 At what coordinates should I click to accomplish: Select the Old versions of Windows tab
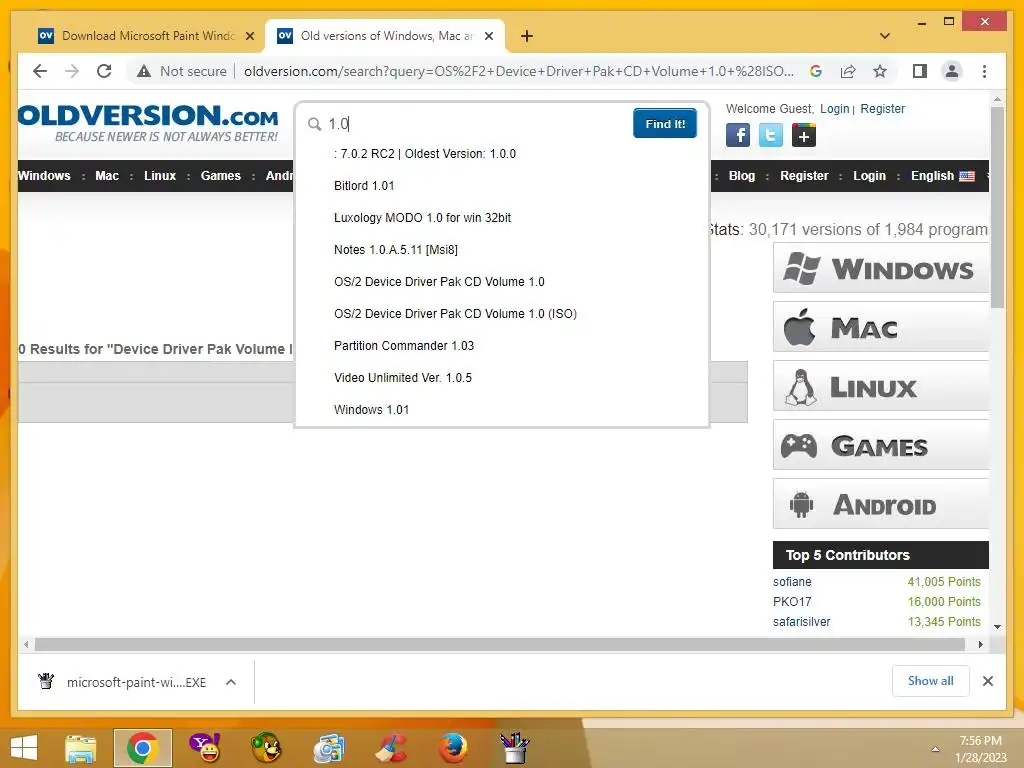point(387,36)
